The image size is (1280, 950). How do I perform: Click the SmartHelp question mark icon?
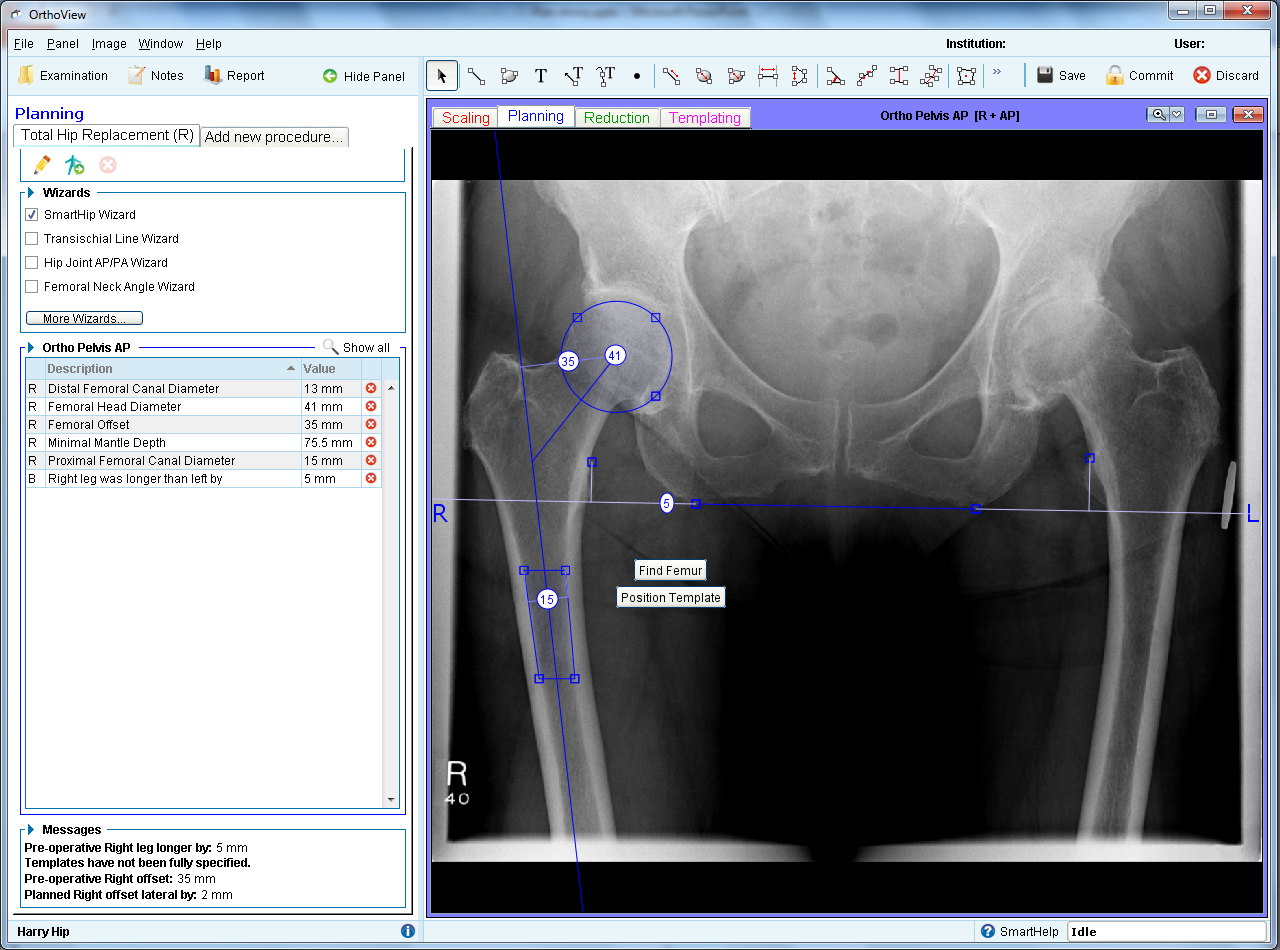coord(988,931)
